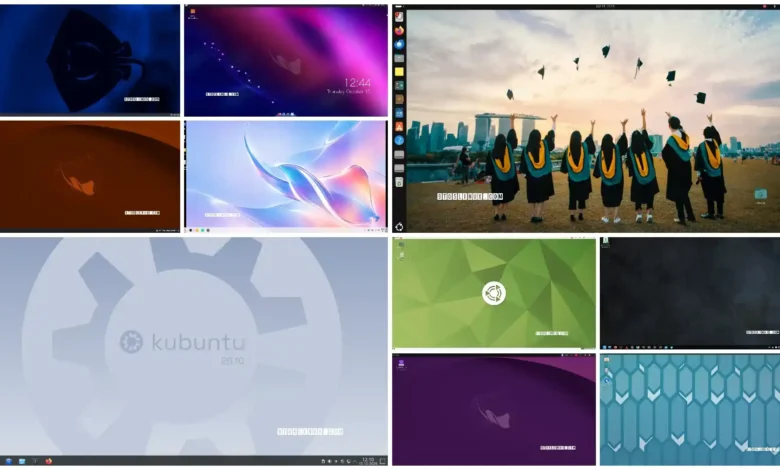Image resolution: width=780 pixels, height=470 pixels.
Task: Open the volume icon in Kubuntu system tray
Action: point(329,462)
